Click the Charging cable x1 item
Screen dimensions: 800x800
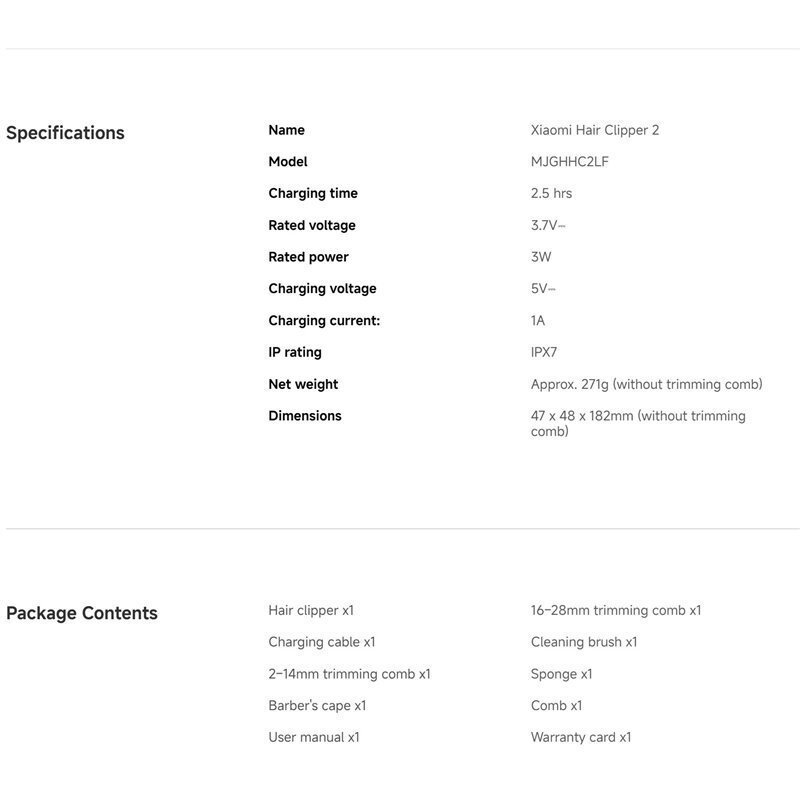[x=322, y=642]
